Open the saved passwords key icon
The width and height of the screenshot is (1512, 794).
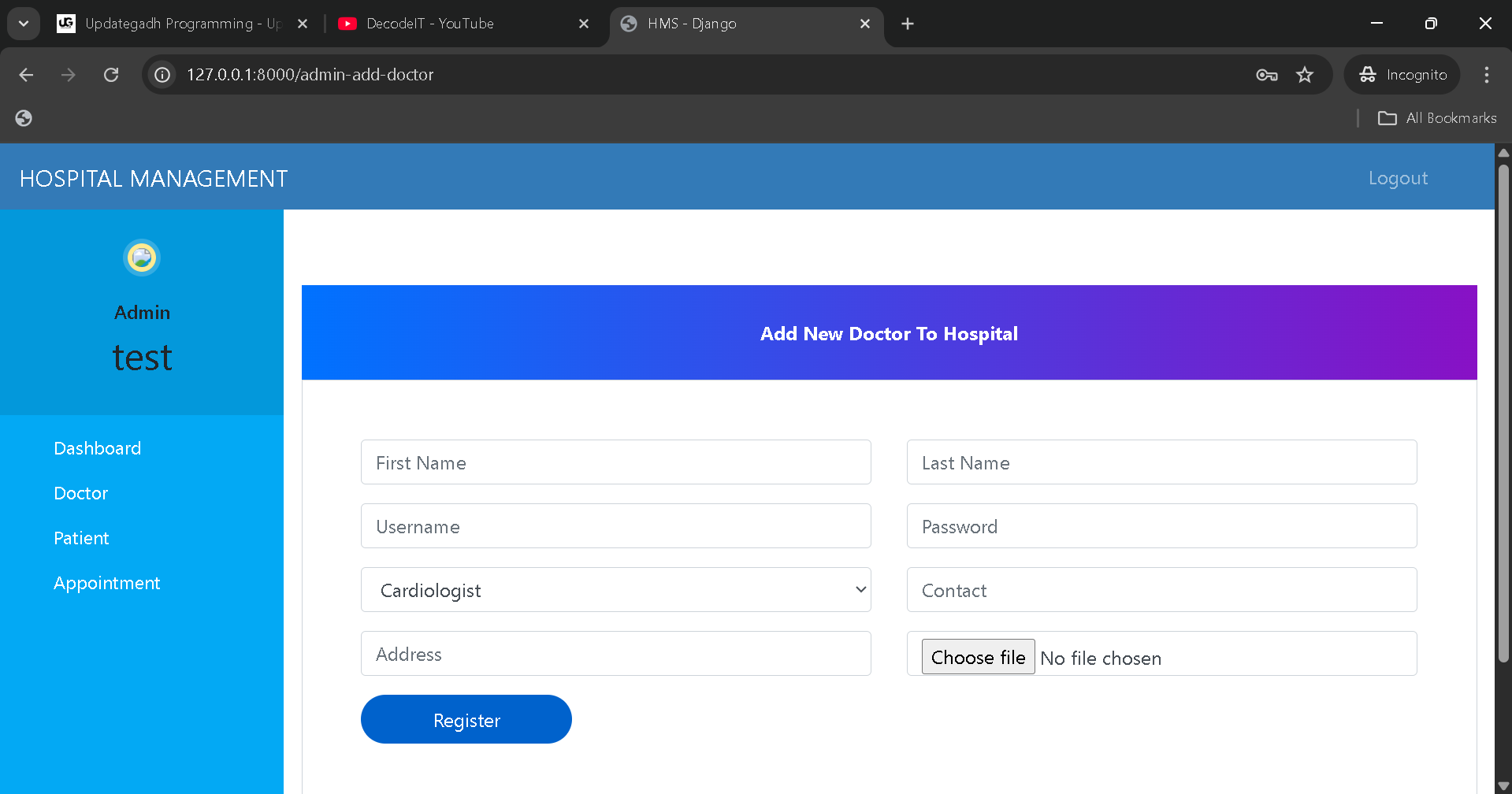[x=1266, y=75]
